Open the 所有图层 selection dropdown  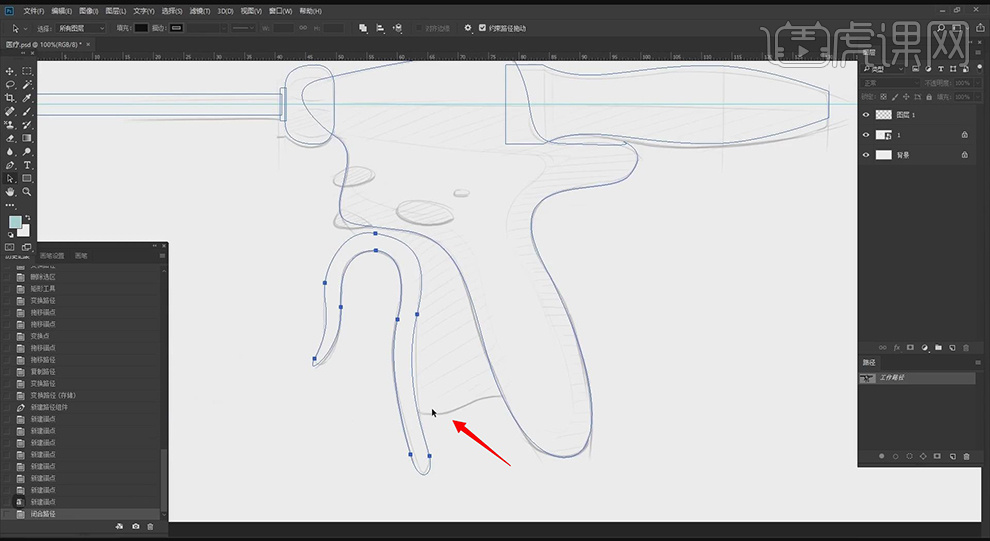(x=80, y=28)
